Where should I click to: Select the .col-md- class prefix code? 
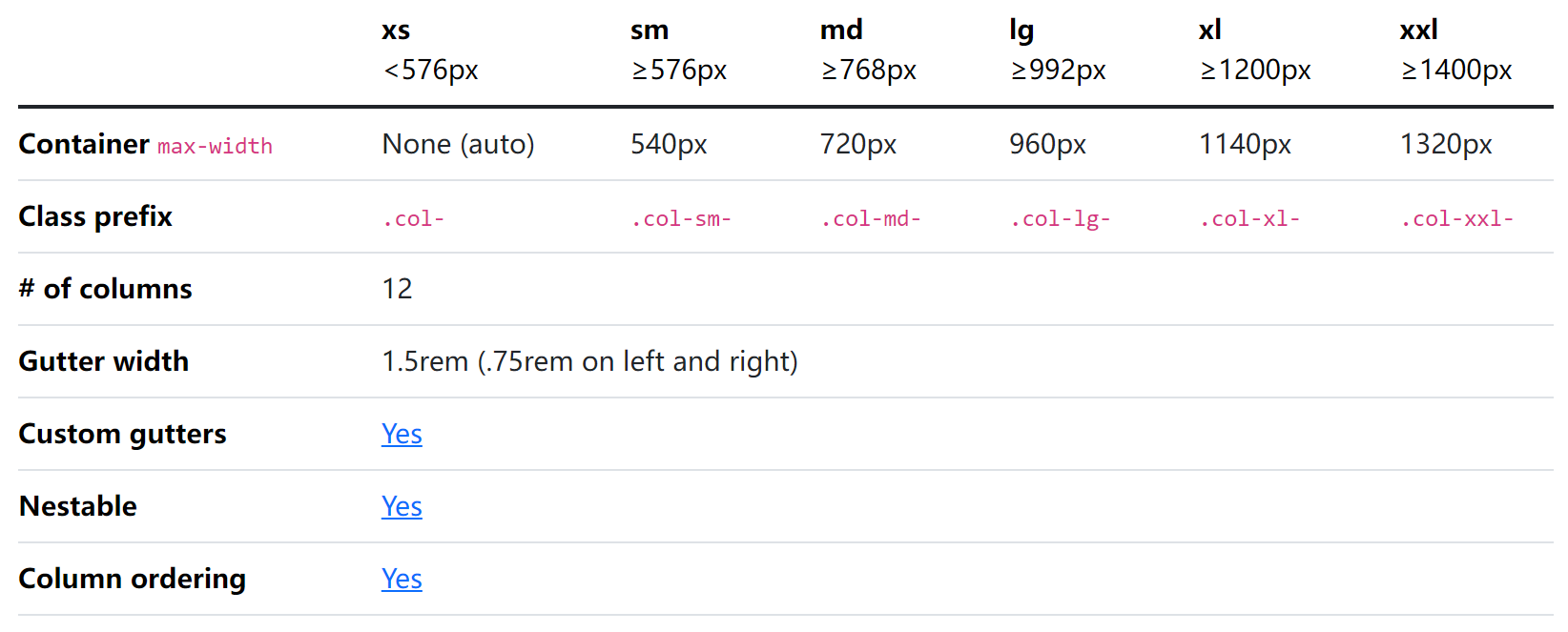click(x=871, y=219)
